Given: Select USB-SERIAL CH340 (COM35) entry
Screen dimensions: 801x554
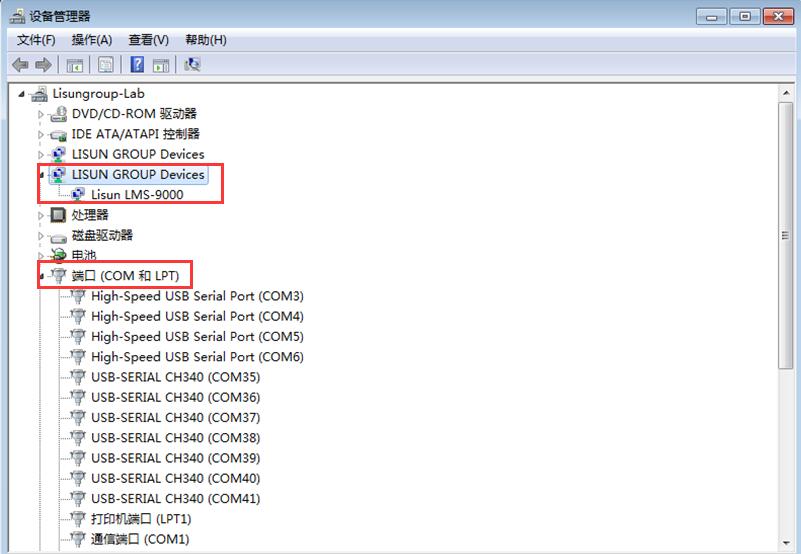Looking at the screenshot, I should (175, 377).
